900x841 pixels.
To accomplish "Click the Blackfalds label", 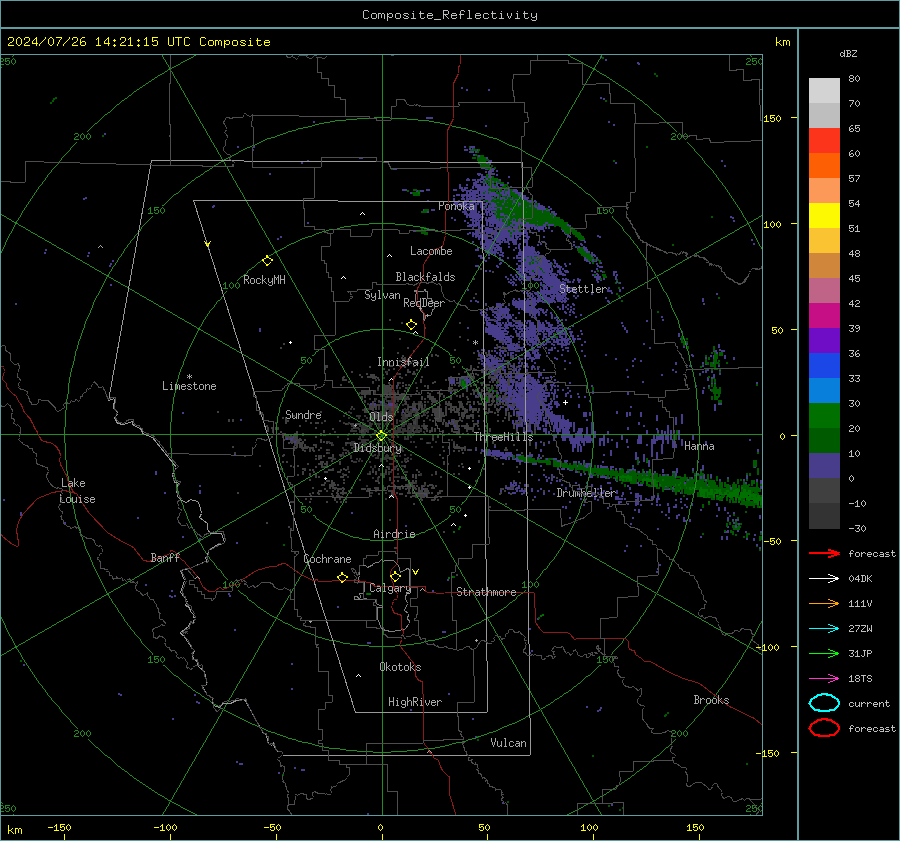I will [x=425, y=277].
